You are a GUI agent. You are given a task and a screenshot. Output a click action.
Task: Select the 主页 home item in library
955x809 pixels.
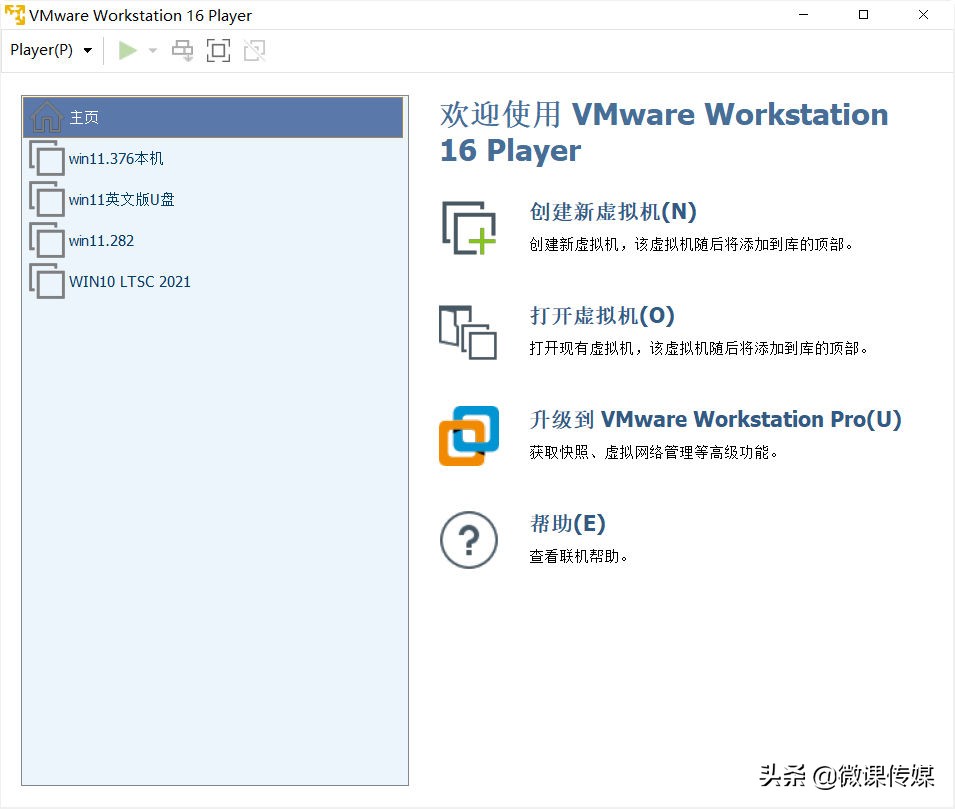tap(213, 117)
